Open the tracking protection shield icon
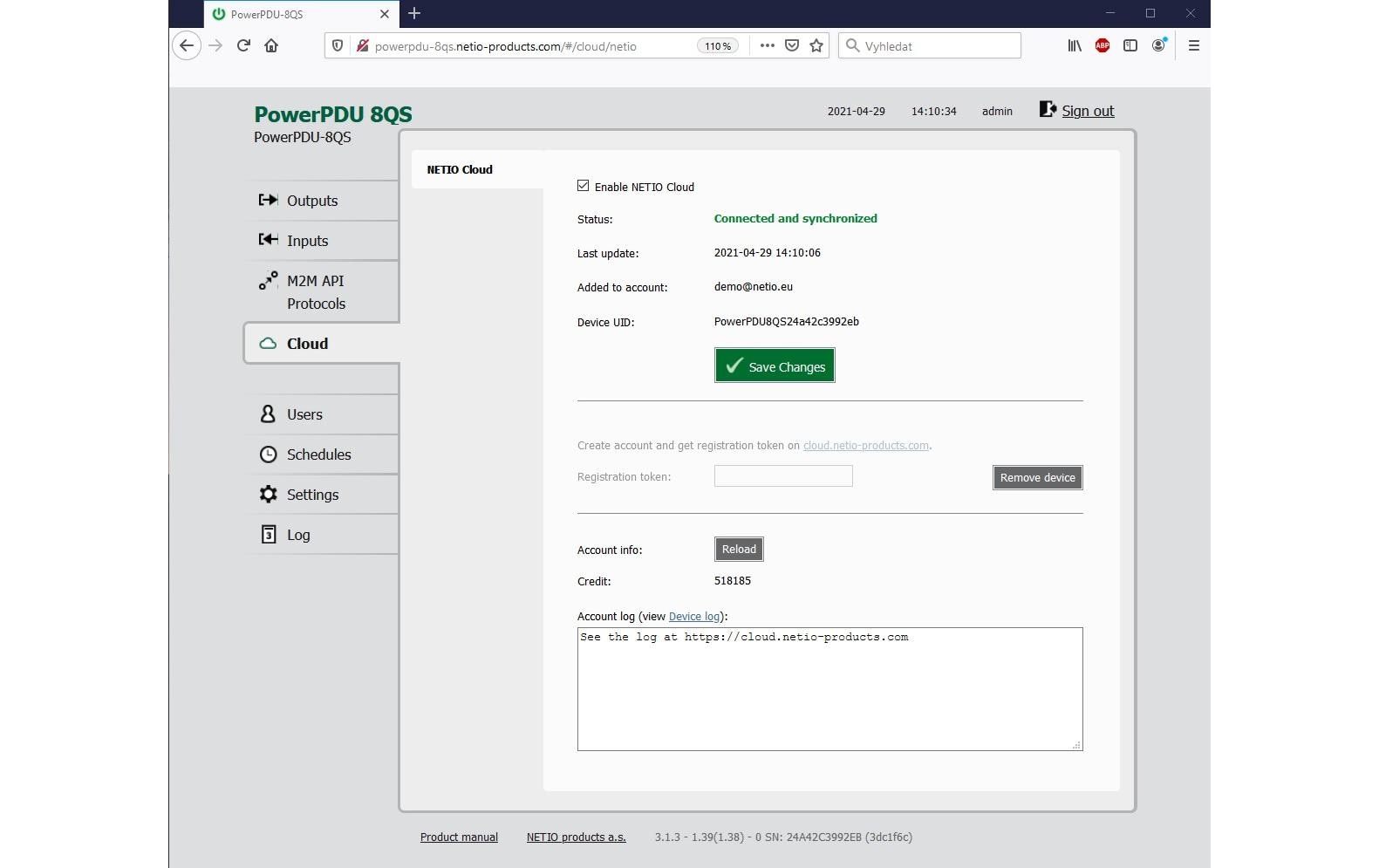Viewport: 1379px width, 868px height. (338, 46)
